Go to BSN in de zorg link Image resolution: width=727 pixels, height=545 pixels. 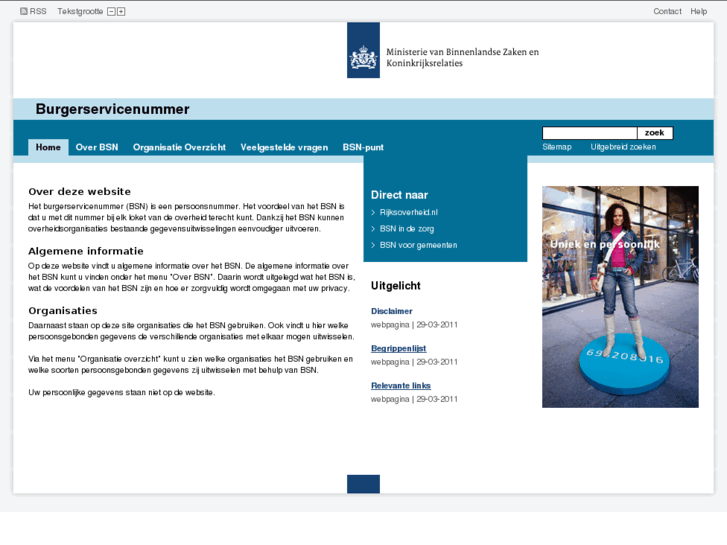407,229
